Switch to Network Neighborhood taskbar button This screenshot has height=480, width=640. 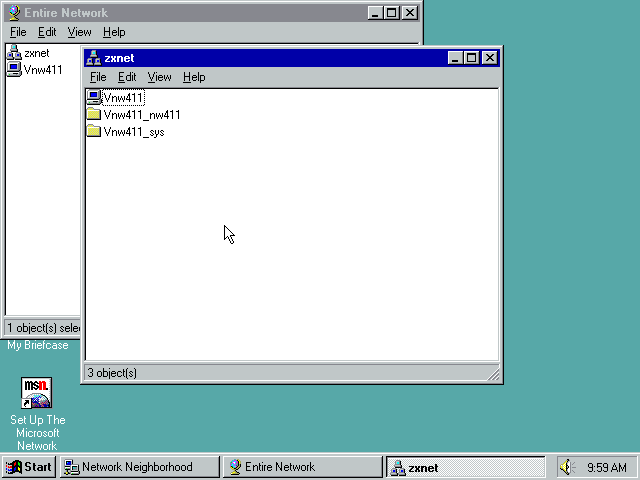tap(140, 467)
